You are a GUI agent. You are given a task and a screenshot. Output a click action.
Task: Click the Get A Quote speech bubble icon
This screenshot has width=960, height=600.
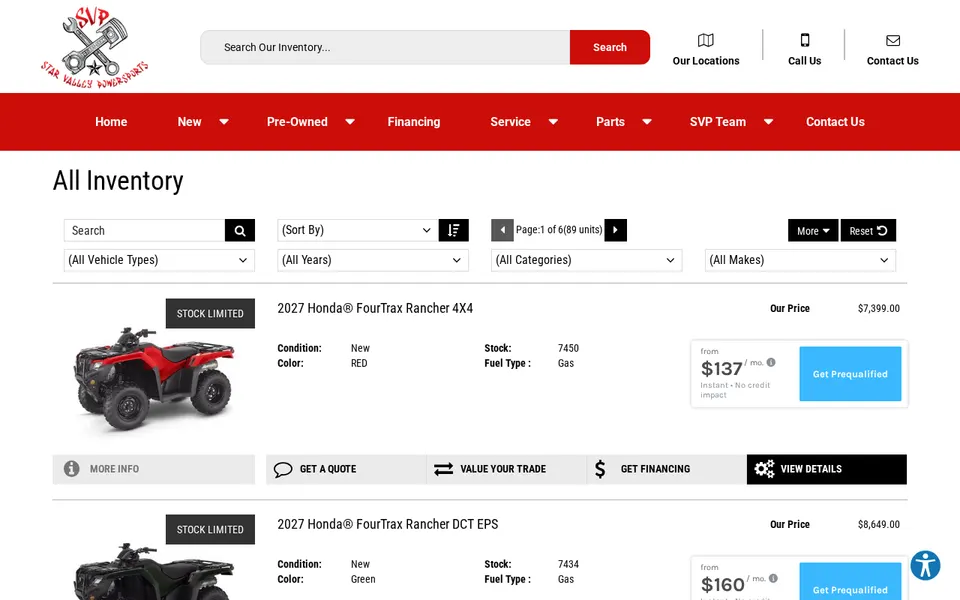pyautogui.click(x=283, y=470)
